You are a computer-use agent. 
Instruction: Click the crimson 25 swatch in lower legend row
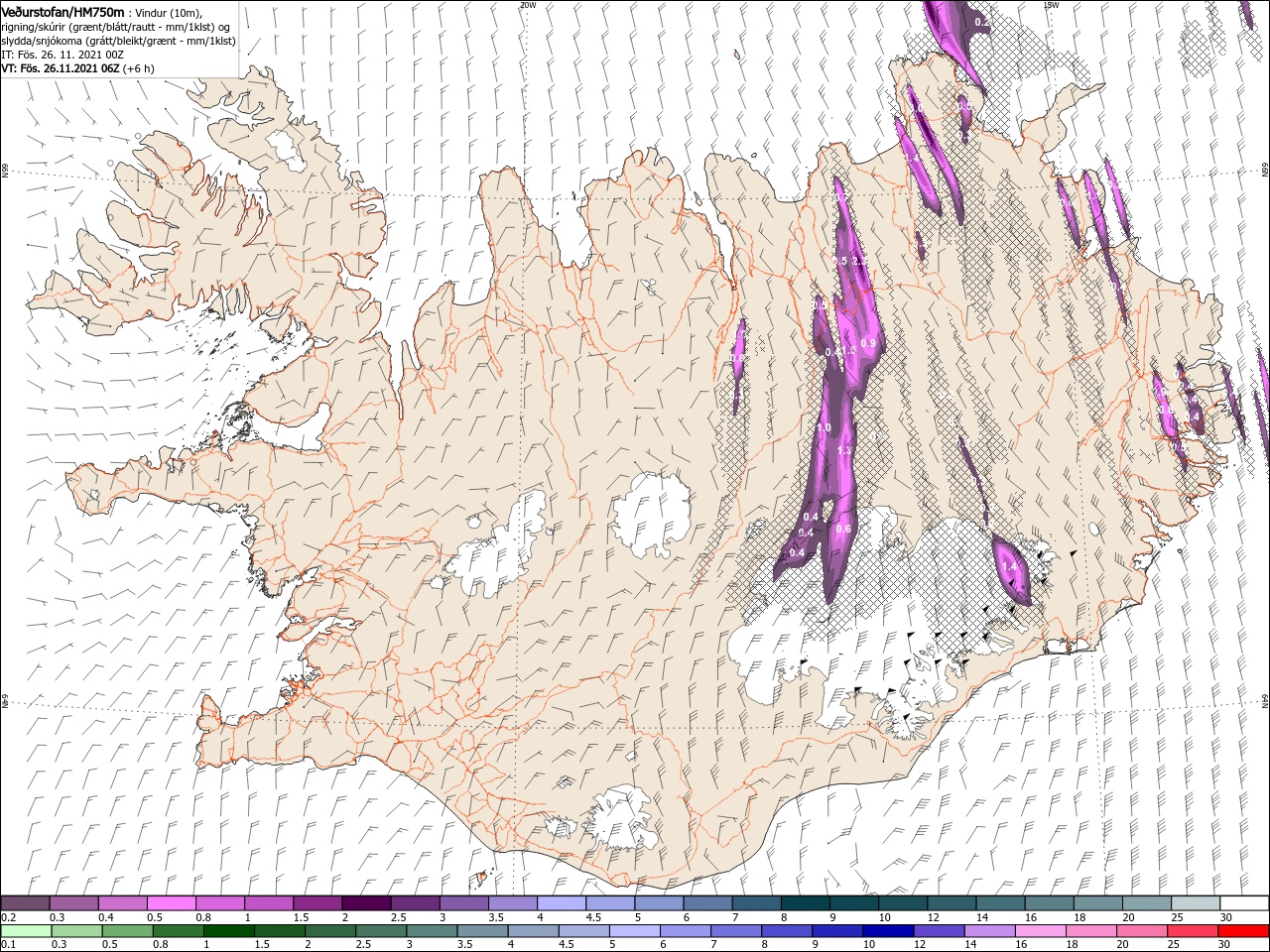click(1193, 931)
